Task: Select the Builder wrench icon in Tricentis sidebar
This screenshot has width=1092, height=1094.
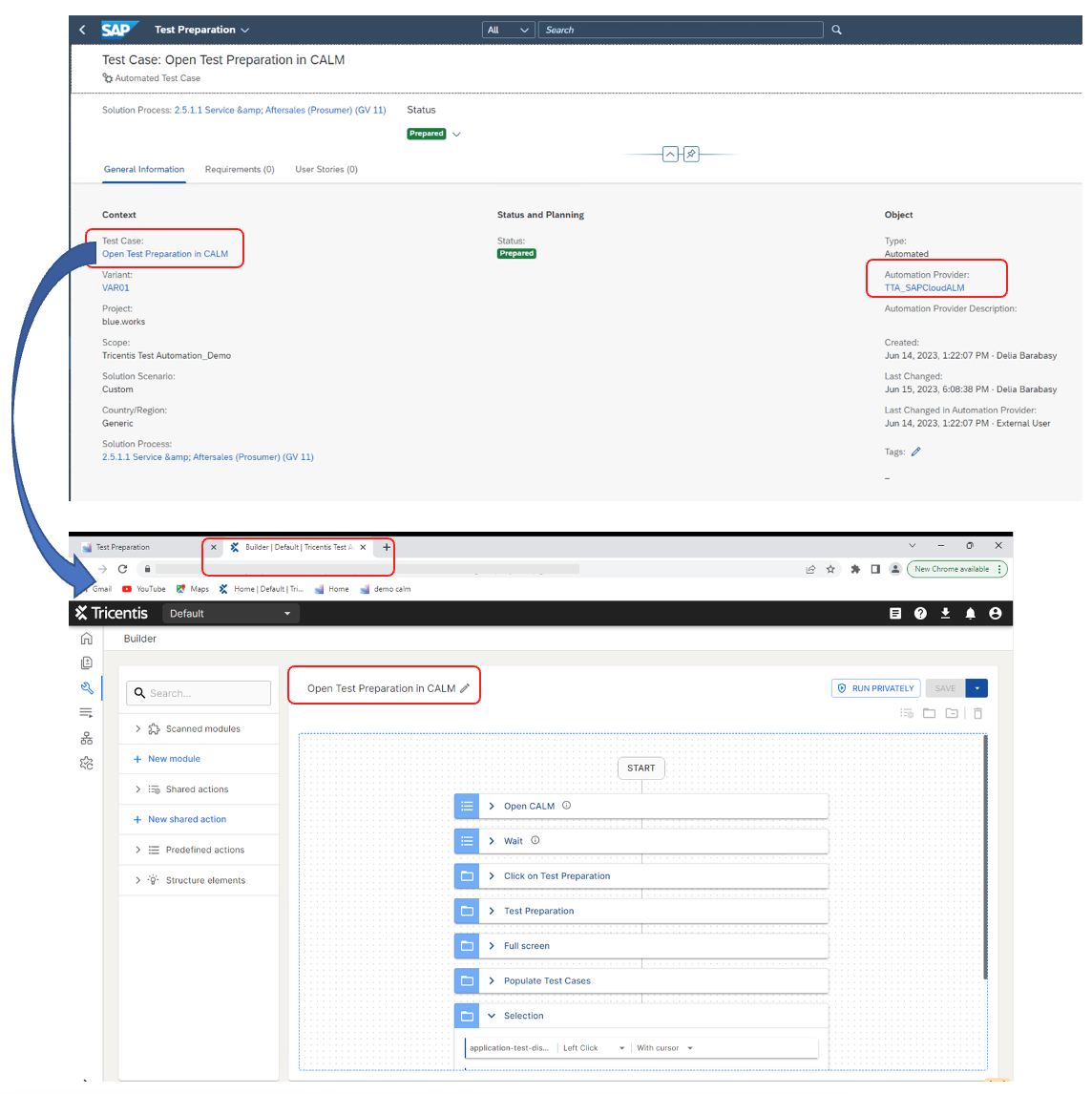Action: tap(87, 687)
